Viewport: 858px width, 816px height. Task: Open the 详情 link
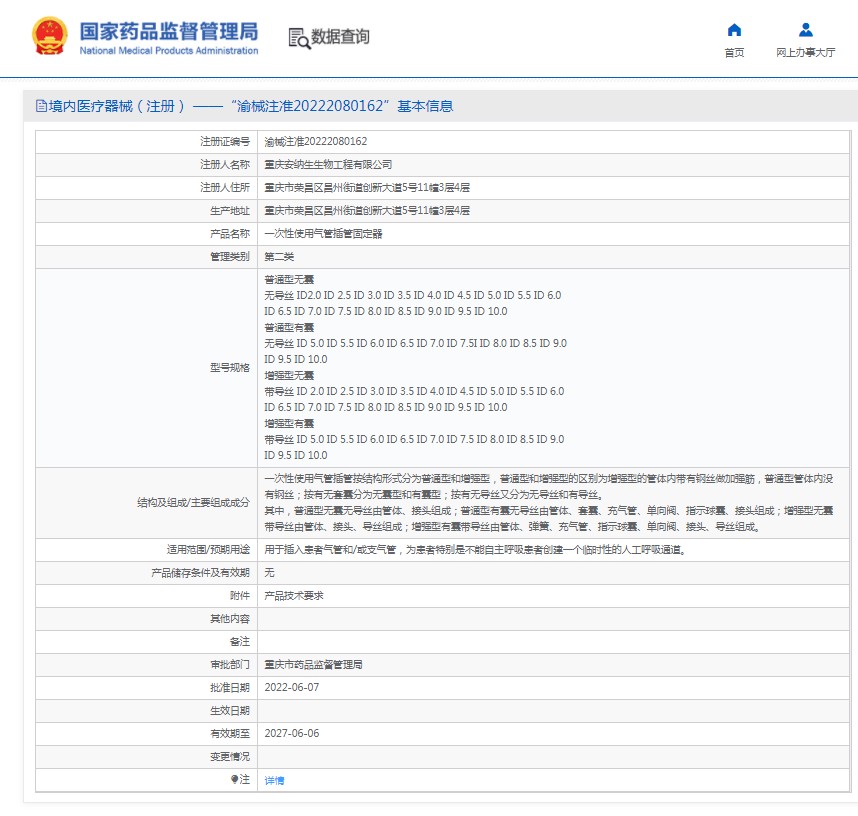pyautogui.click(x=274, y=780)
